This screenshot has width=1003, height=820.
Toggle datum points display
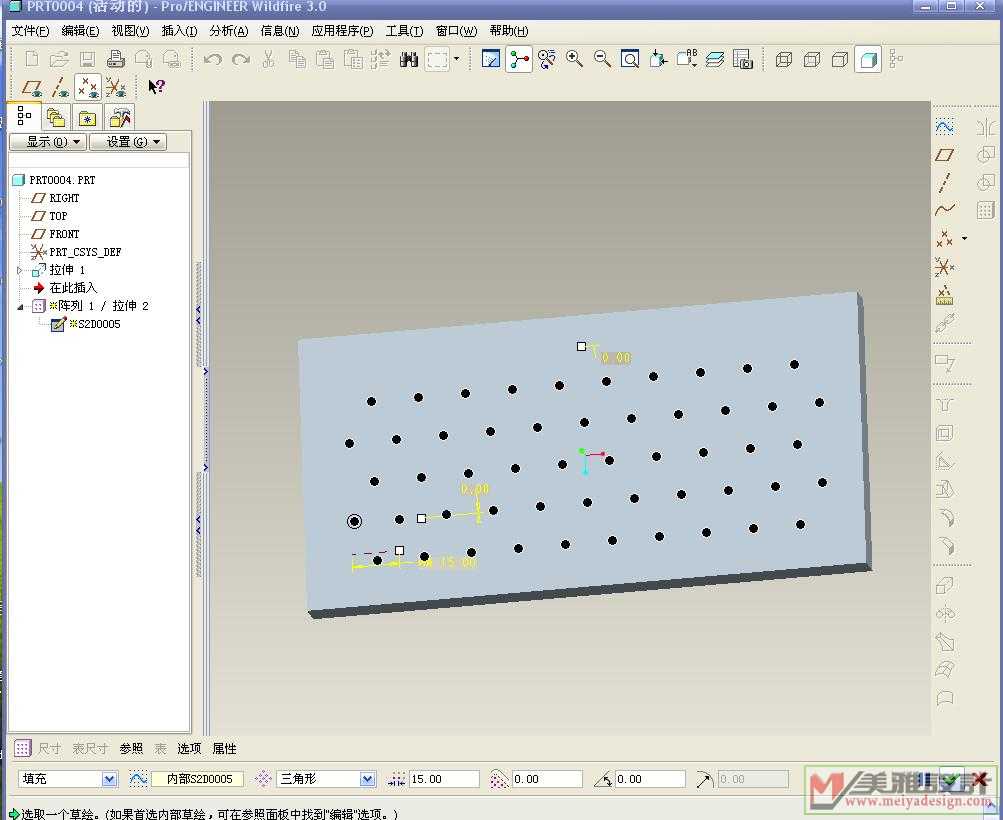88,87
